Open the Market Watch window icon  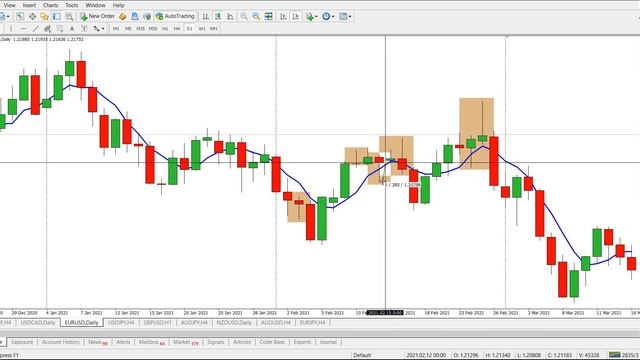click(20, 16)
